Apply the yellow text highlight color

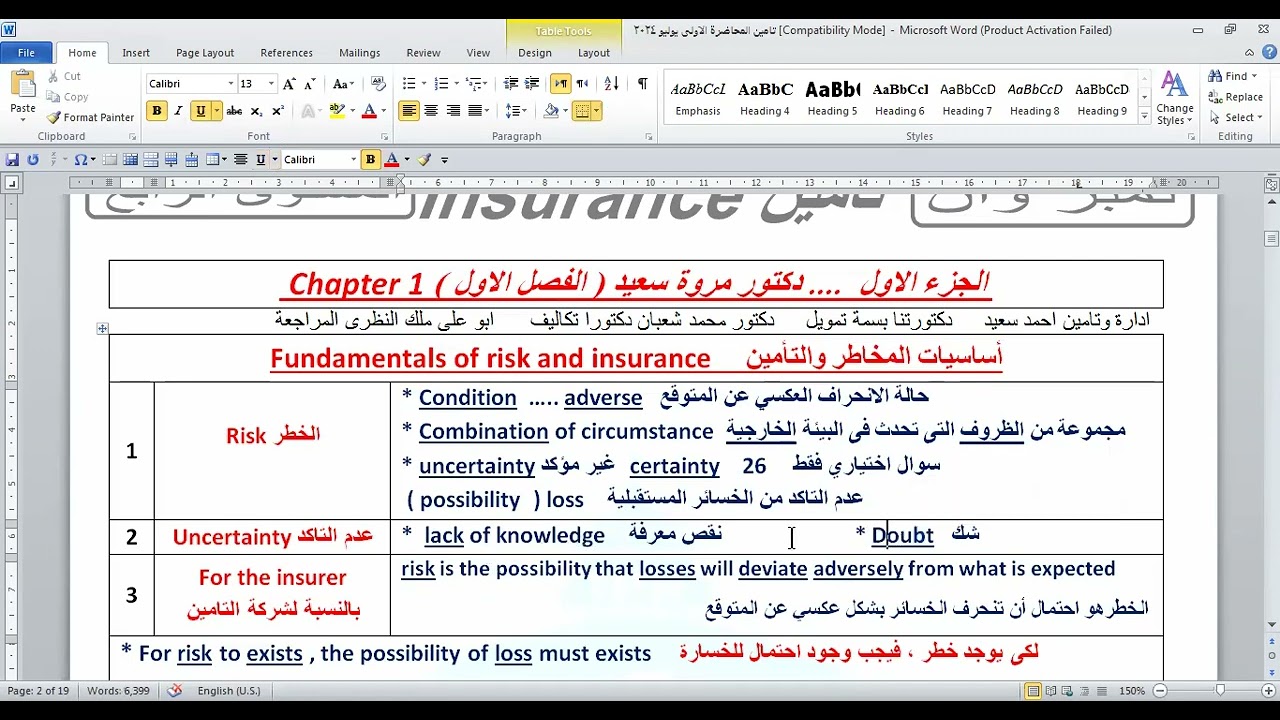(x=337, y=111)
